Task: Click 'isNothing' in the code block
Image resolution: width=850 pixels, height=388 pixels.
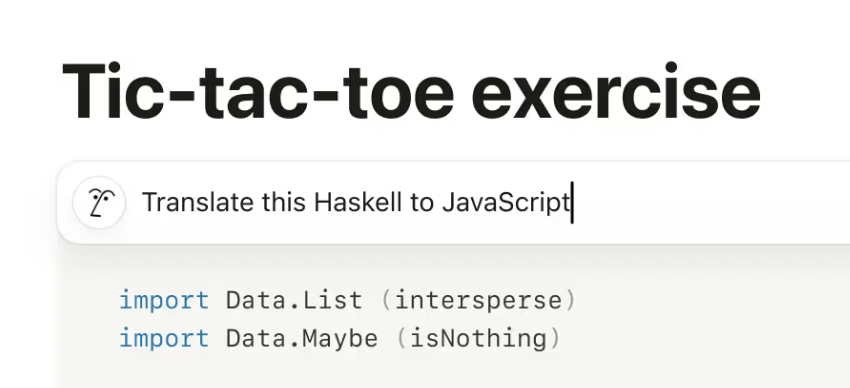Action: coord(479,339)
